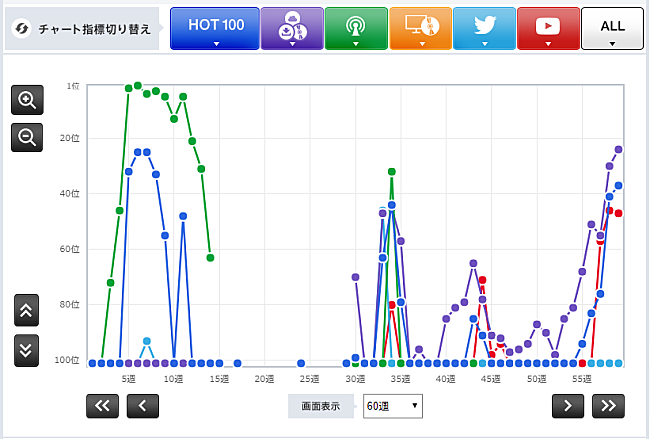Expand the YouTube metric dropdown arrow

(x=548, y=44)
